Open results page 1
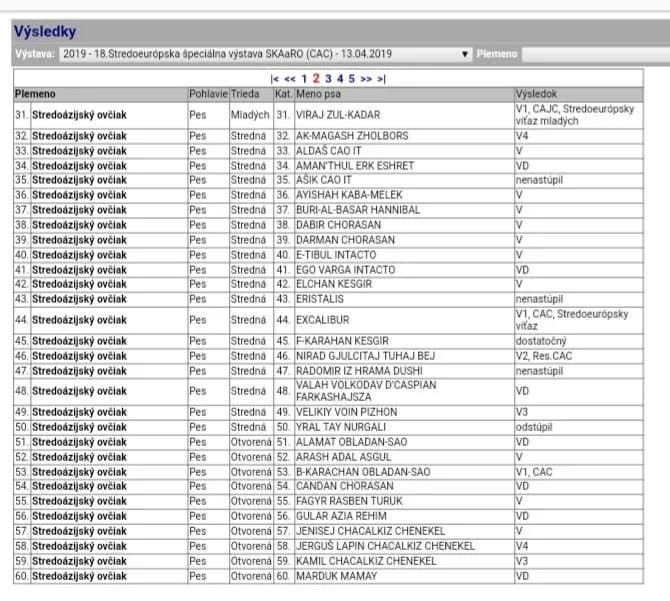 [x=304, y=79]
